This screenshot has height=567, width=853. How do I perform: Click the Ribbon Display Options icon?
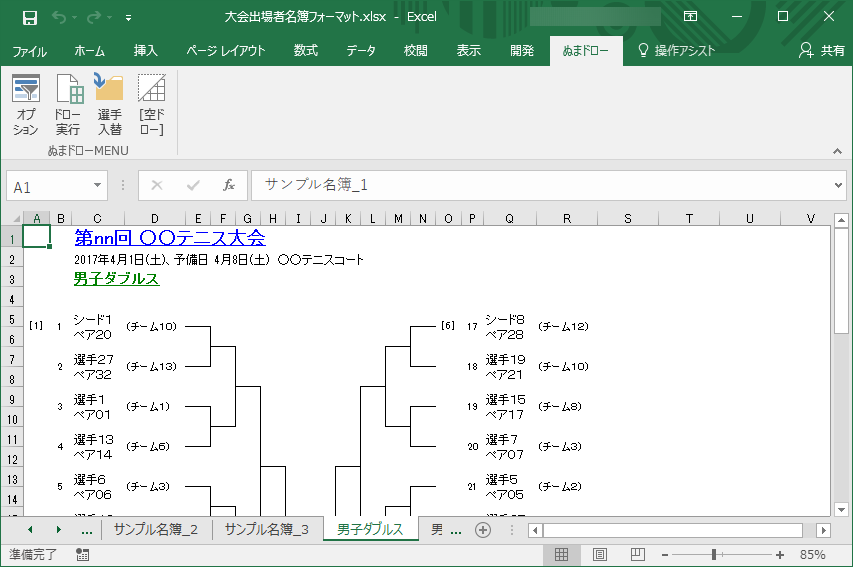click(x=690, y=16)
